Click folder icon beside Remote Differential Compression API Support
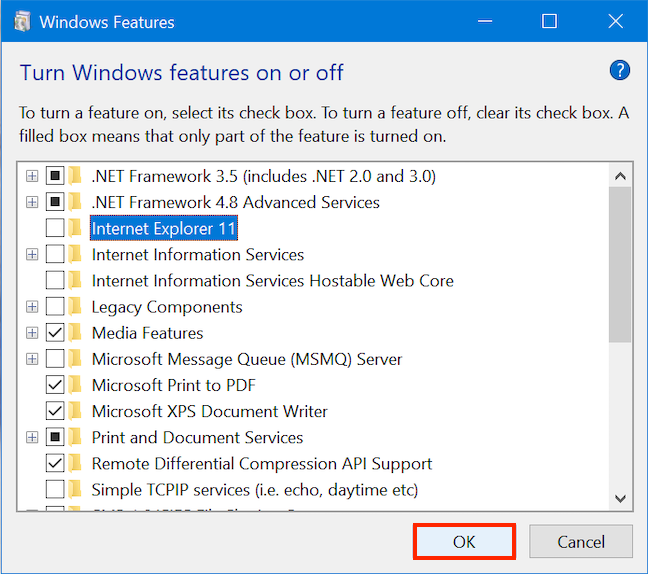 (x=75, y=463)
